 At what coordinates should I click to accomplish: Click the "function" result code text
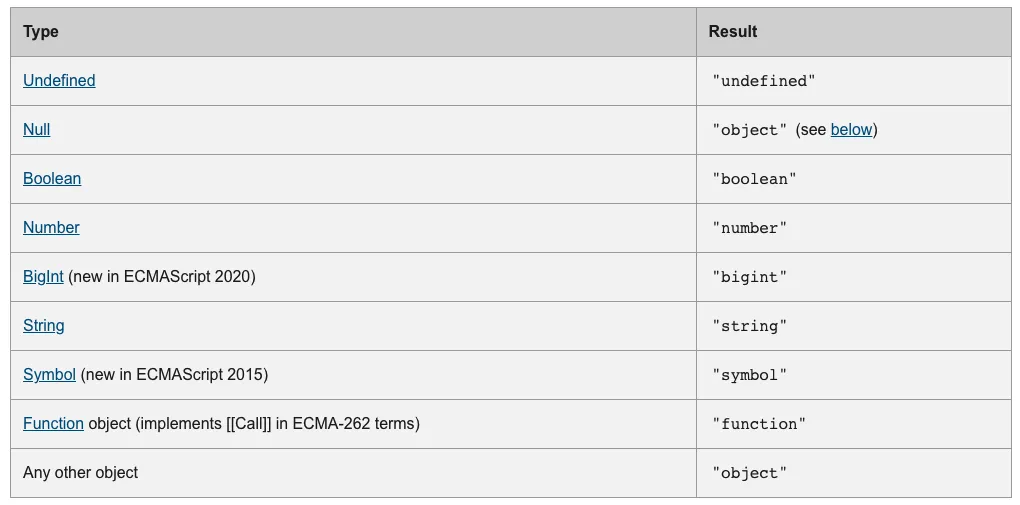(759, 424)
